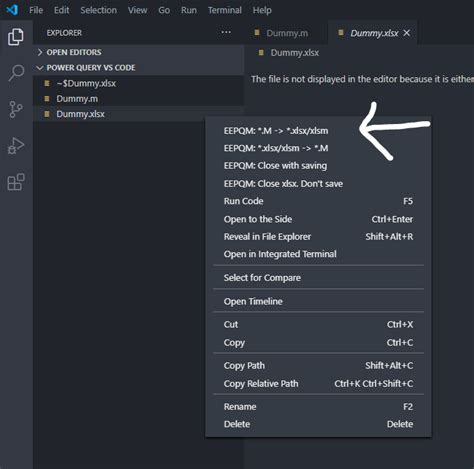Choose Open Timeline
474x469 pixels.
pos(318,301)
